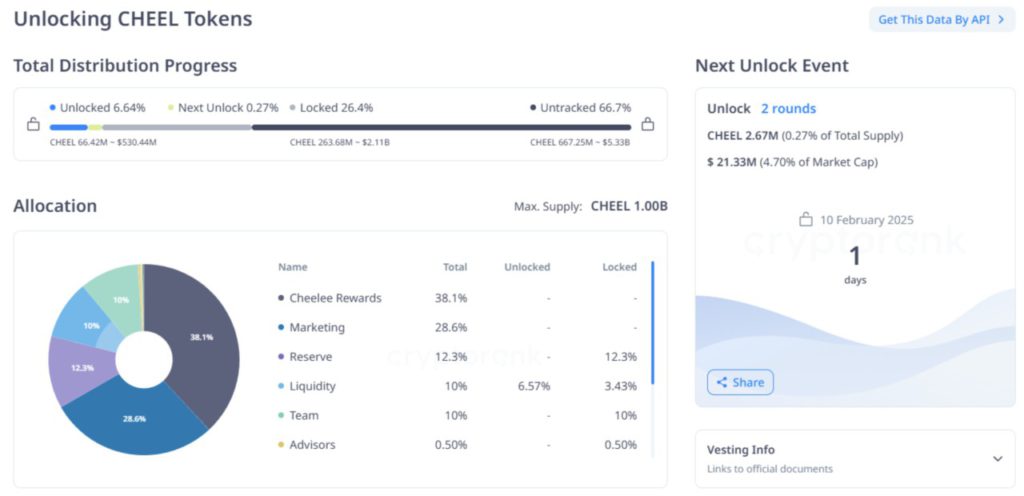Click the share icon in Share button
The width and height of the screenshot is (1024, 496).
pyautogui.click(x=721, y=382)
